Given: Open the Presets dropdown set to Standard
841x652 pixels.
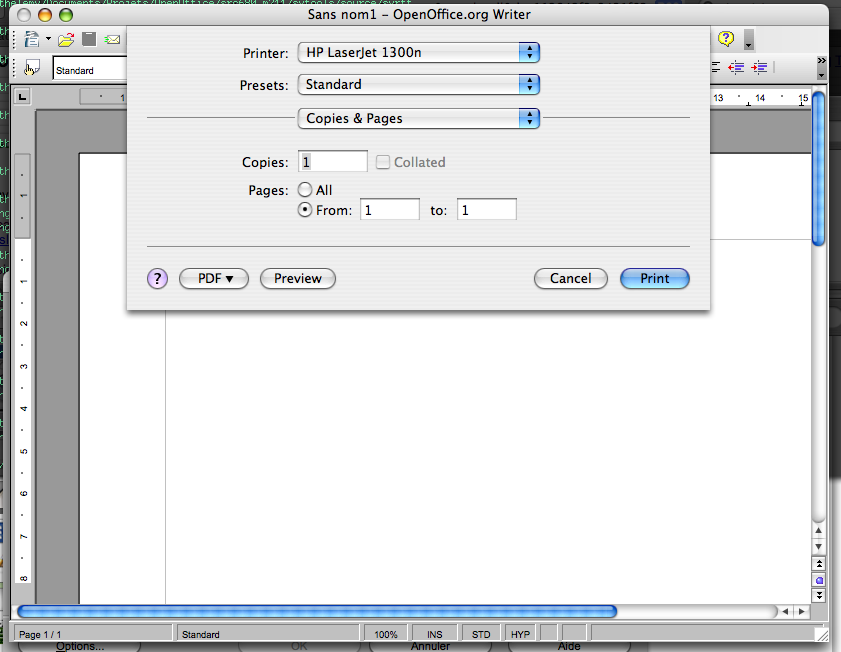Looking at the screenshot, I should click(x=418, y=85).
